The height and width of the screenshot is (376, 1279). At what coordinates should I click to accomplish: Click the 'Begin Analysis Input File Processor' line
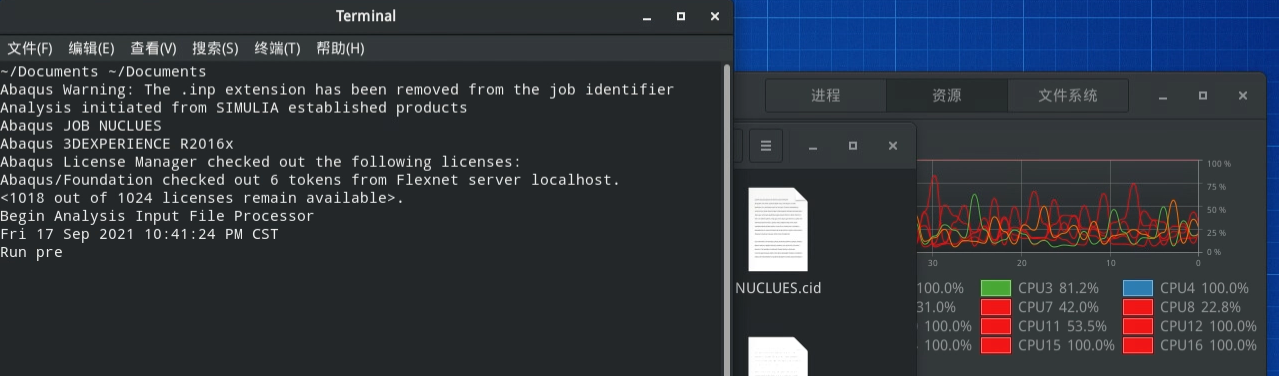pos(157,216)
